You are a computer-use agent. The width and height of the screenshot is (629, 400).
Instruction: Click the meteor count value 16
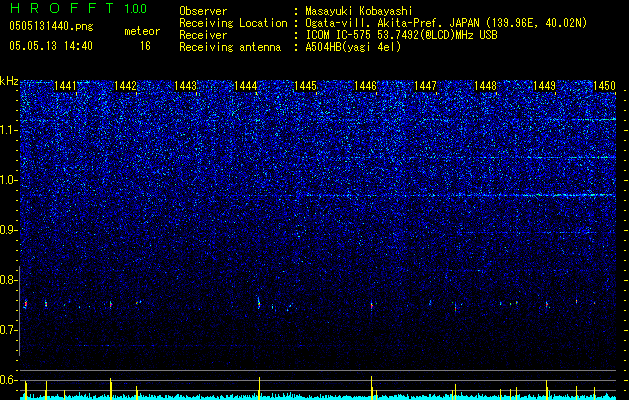pyautogui.click(x=145, y=46)
